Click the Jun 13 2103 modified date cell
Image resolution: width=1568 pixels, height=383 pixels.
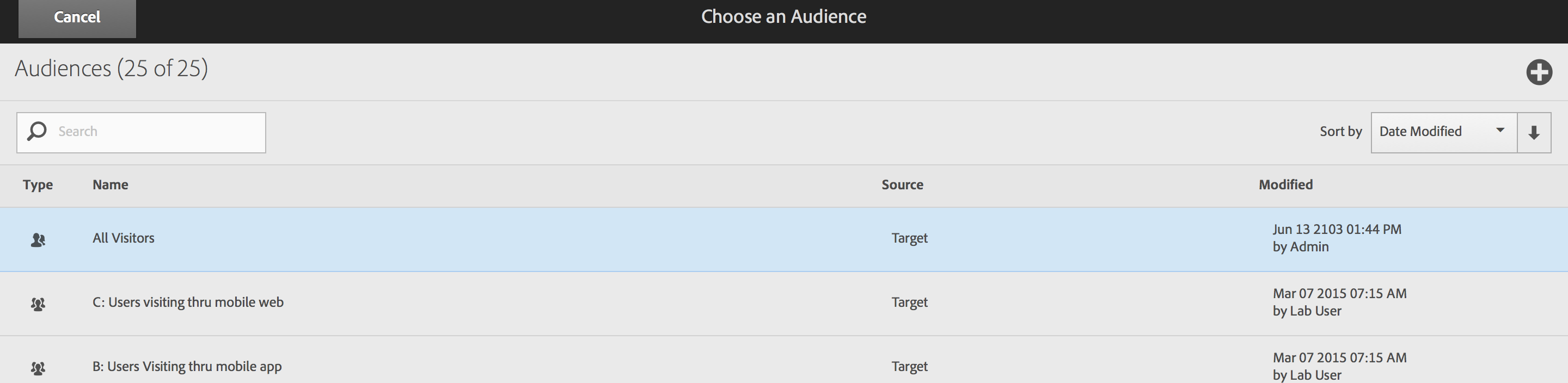click(x=1337, y=230)
